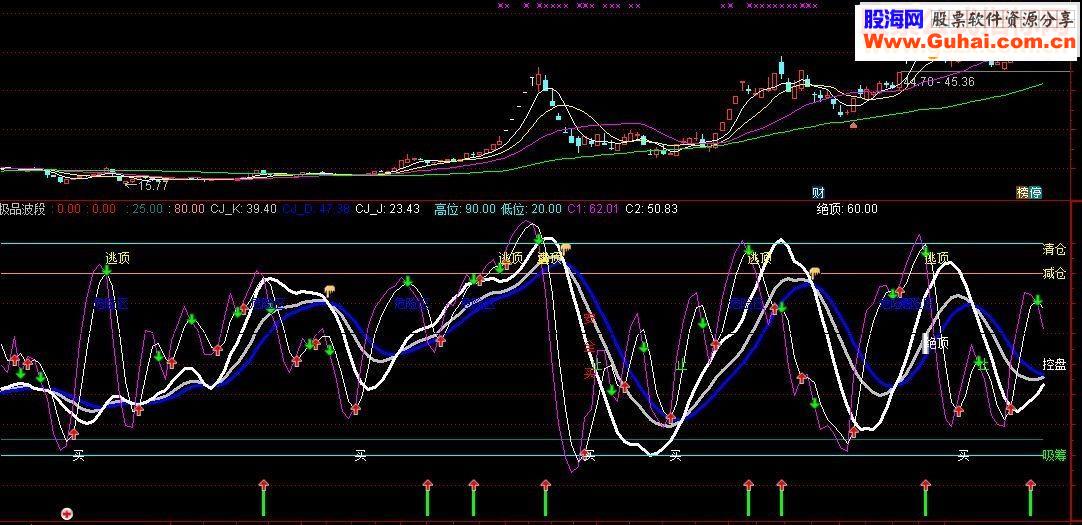Click the 低位: 20.00 value
Screen dimensions: 1082x525
(x=531, y=209)
